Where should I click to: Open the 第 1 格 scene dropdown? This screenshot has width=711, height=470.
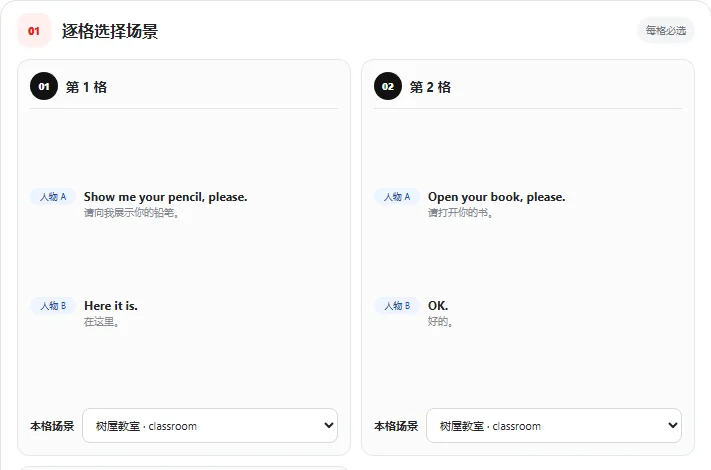[x=210, y=426]
